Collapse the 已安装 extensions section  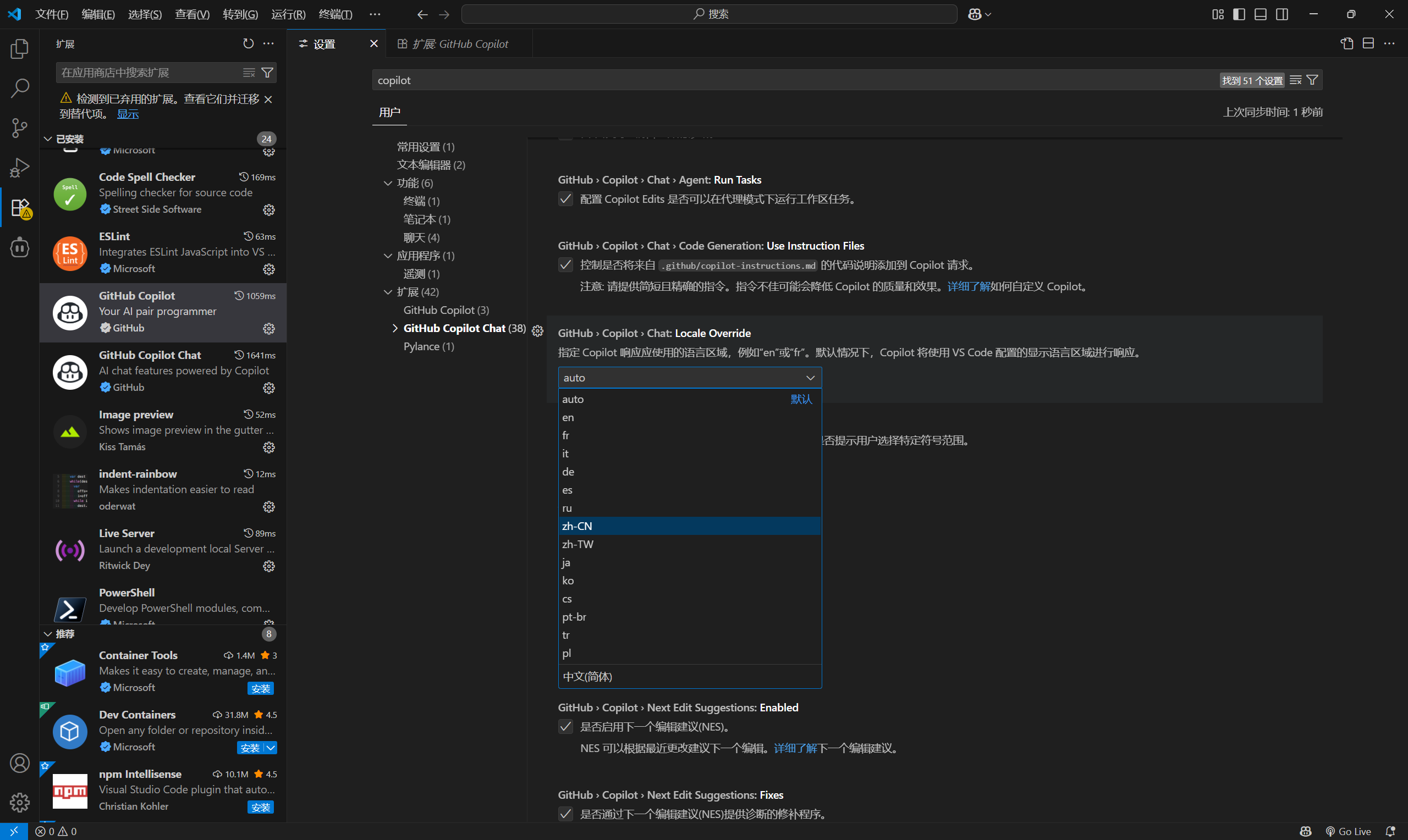(x=48, y=139)
